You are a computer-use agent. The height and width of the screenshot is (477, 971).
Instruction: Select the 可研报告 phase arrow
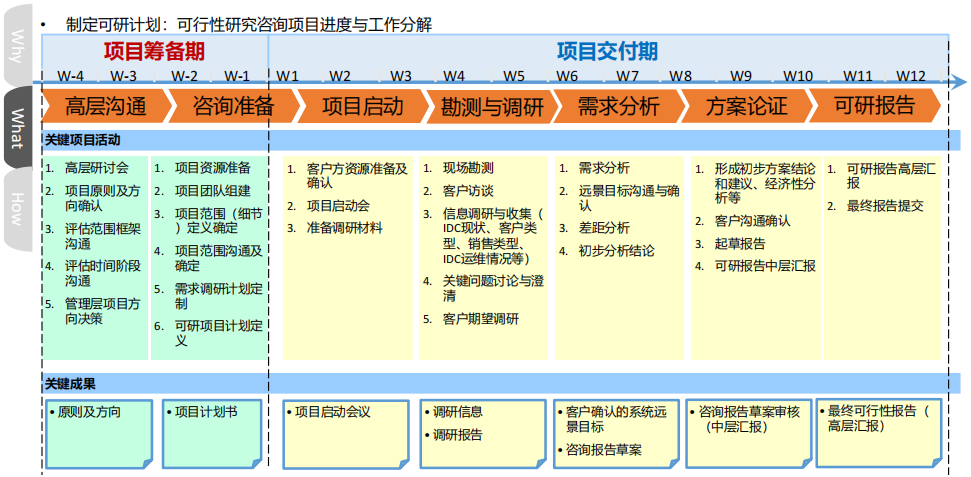(x=874, y=105)
